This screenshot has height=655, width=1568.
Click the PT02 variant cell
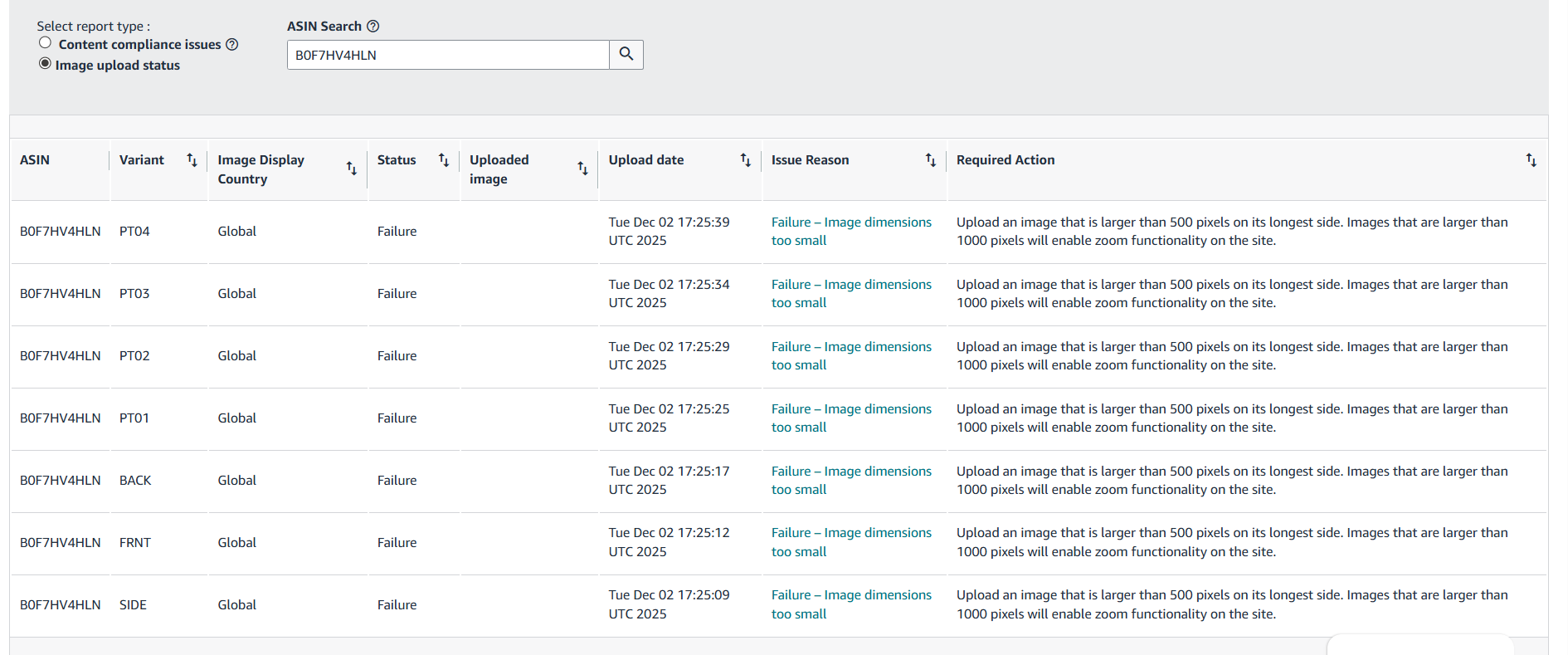(134, 356)
